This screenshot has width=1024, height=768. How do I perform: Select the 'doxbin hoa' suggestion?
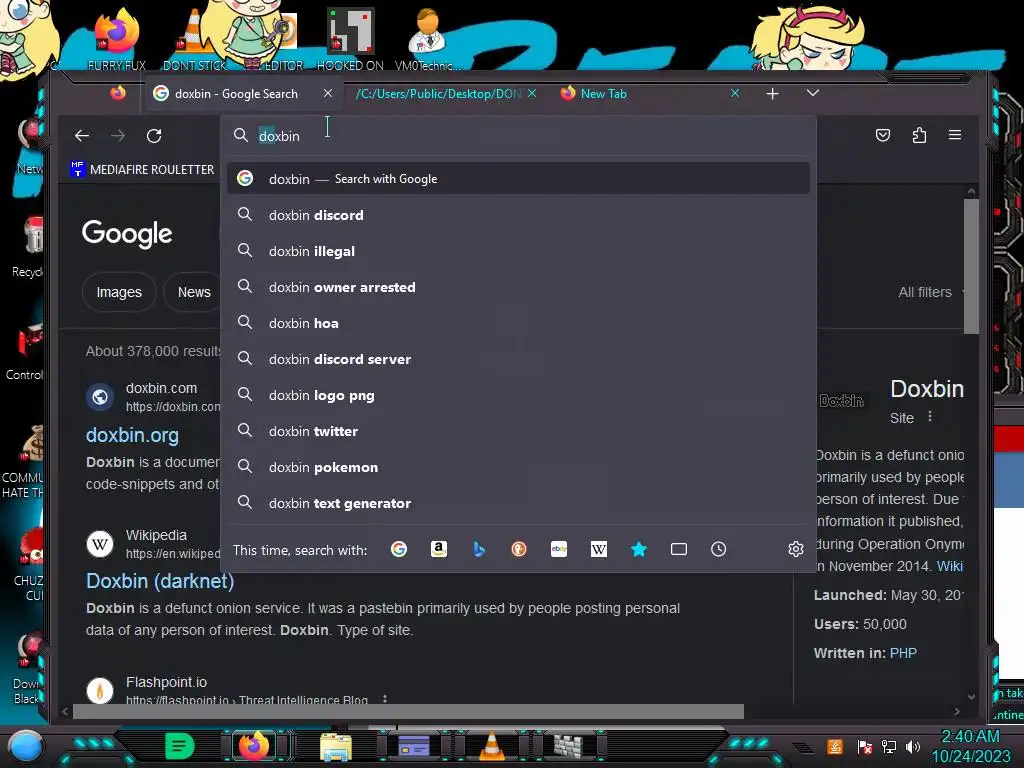[519, 323]
